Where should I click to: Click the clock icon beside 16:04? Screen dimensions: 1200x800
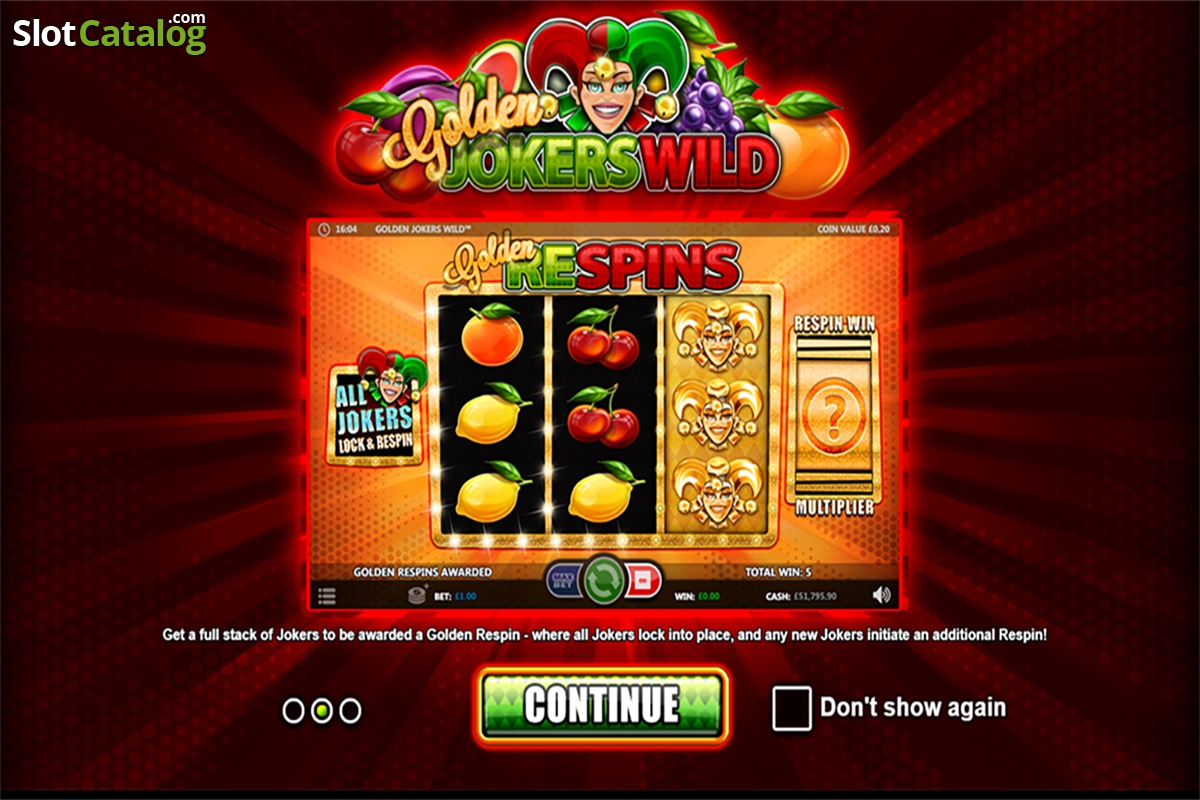[x=324, y=229]
